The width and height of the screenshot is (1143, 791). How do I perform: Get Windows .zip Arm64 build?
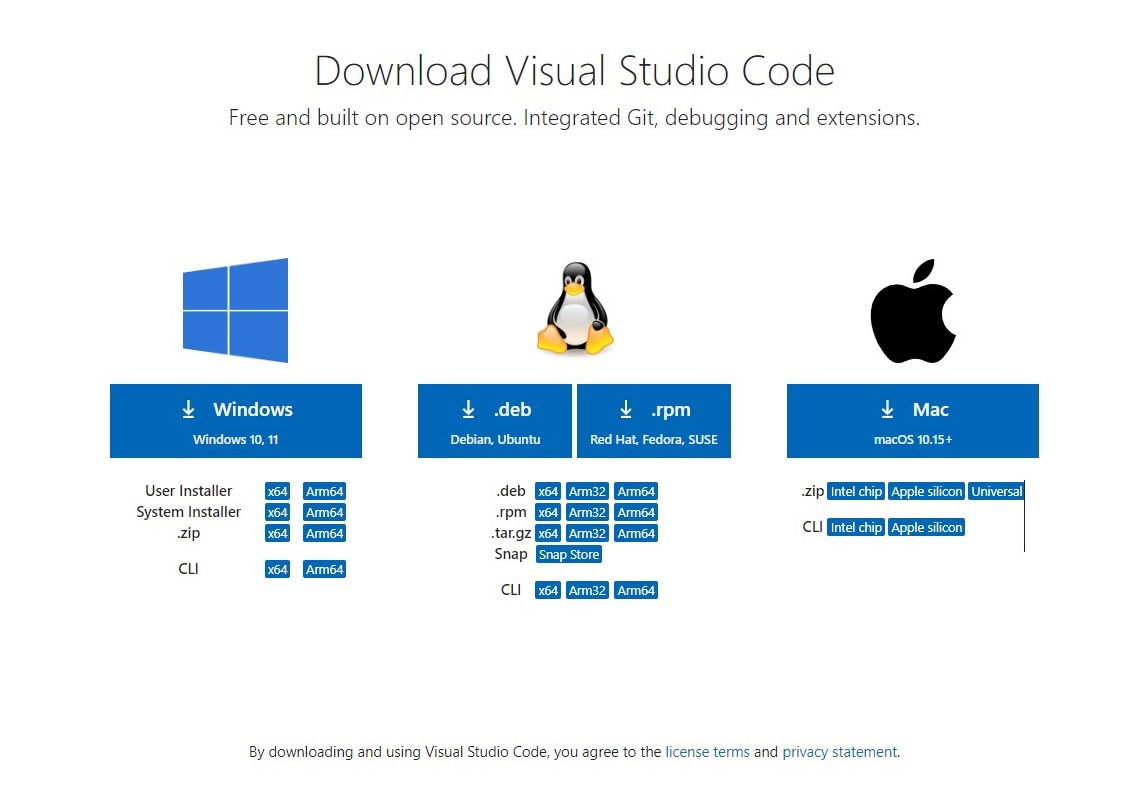(x=324, y=534)
